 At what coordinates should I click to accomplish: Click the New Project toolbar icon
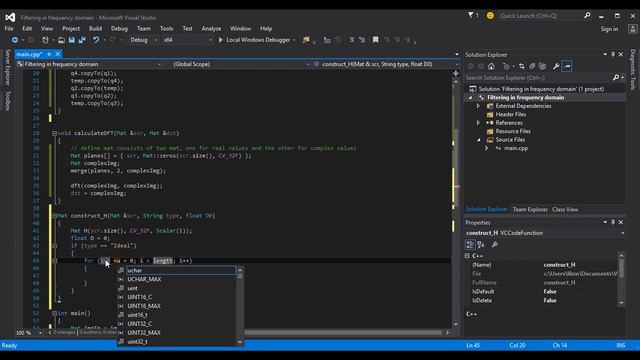click(45, 40)
